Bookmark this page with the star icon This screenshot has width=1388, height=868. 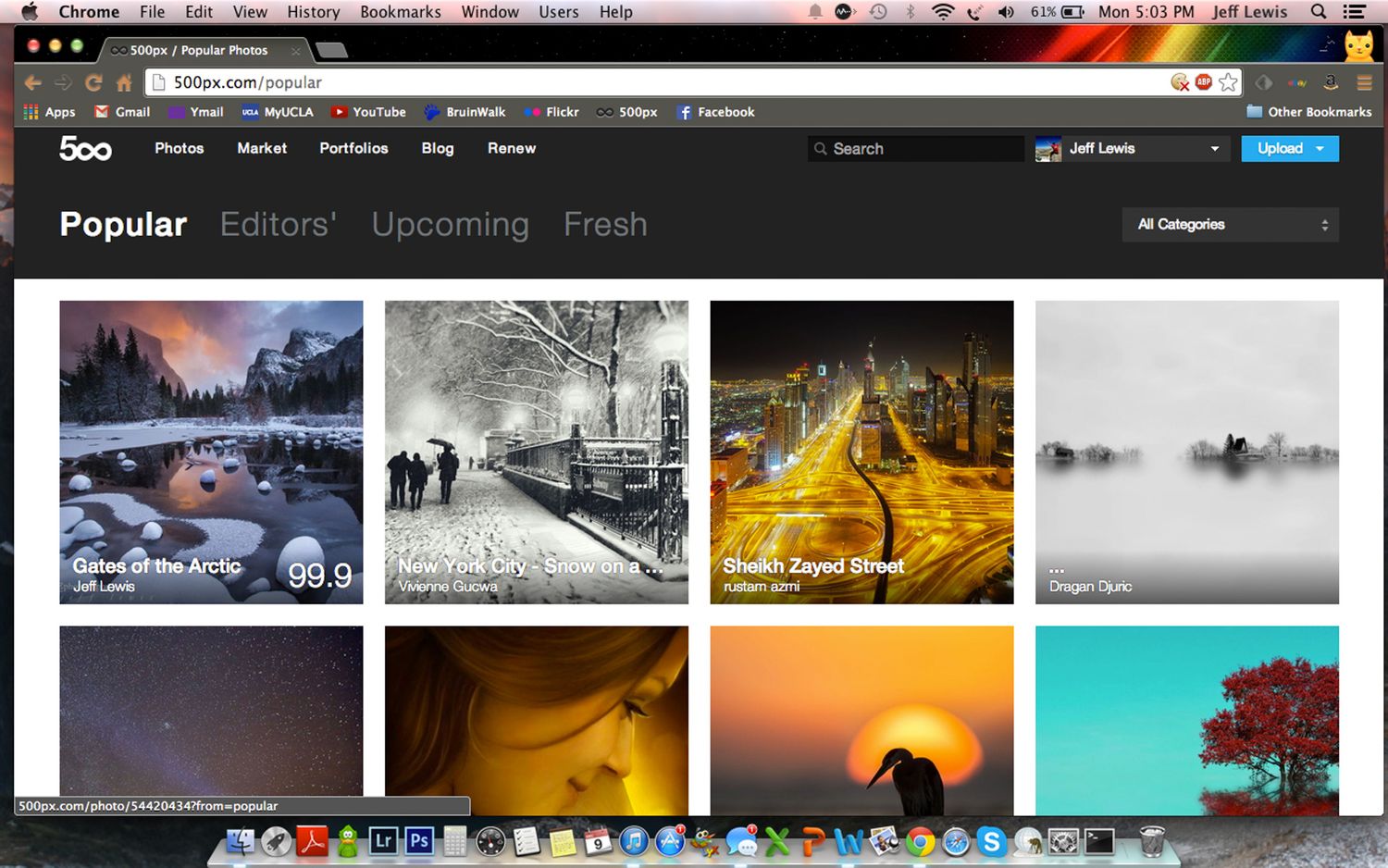coord(1228,82)
